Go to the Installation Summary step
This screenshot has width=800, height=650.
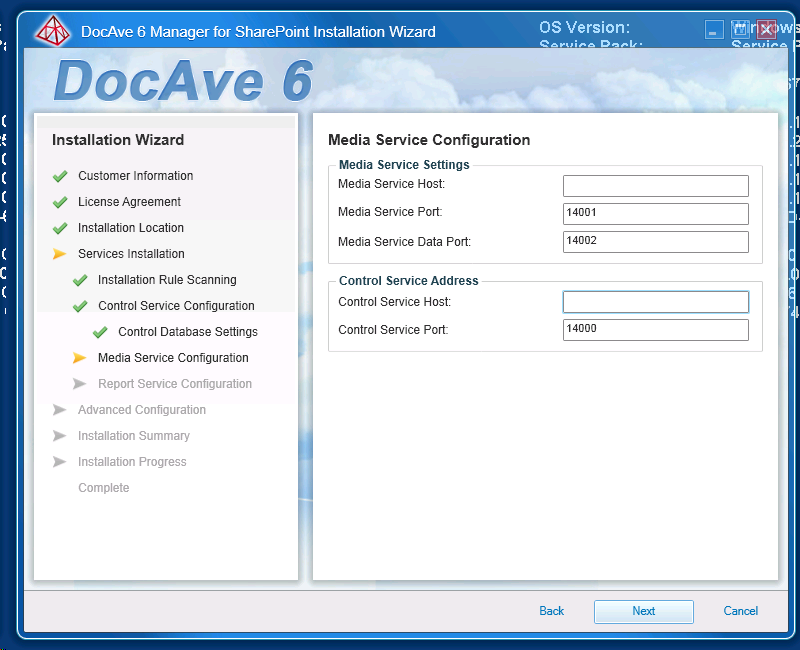[133, 436]
